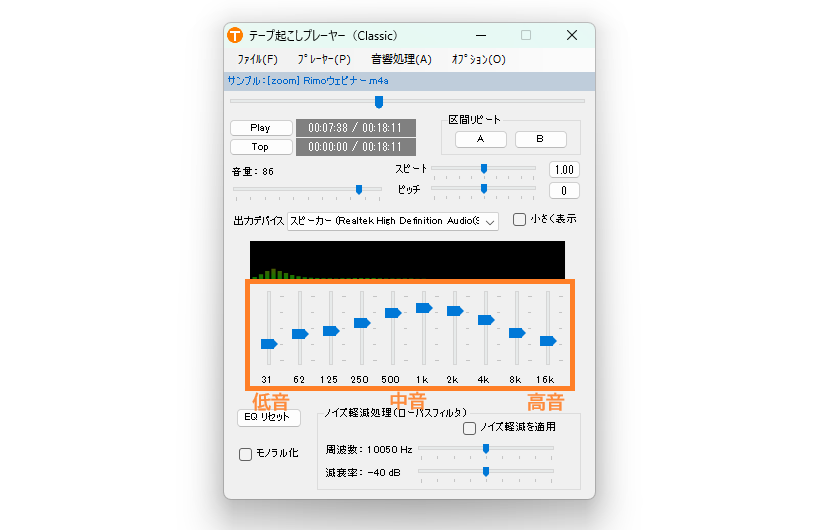The image size is (814, 530).
Task: Click the 31 Hz equalizer band slider
Action: 268,343
